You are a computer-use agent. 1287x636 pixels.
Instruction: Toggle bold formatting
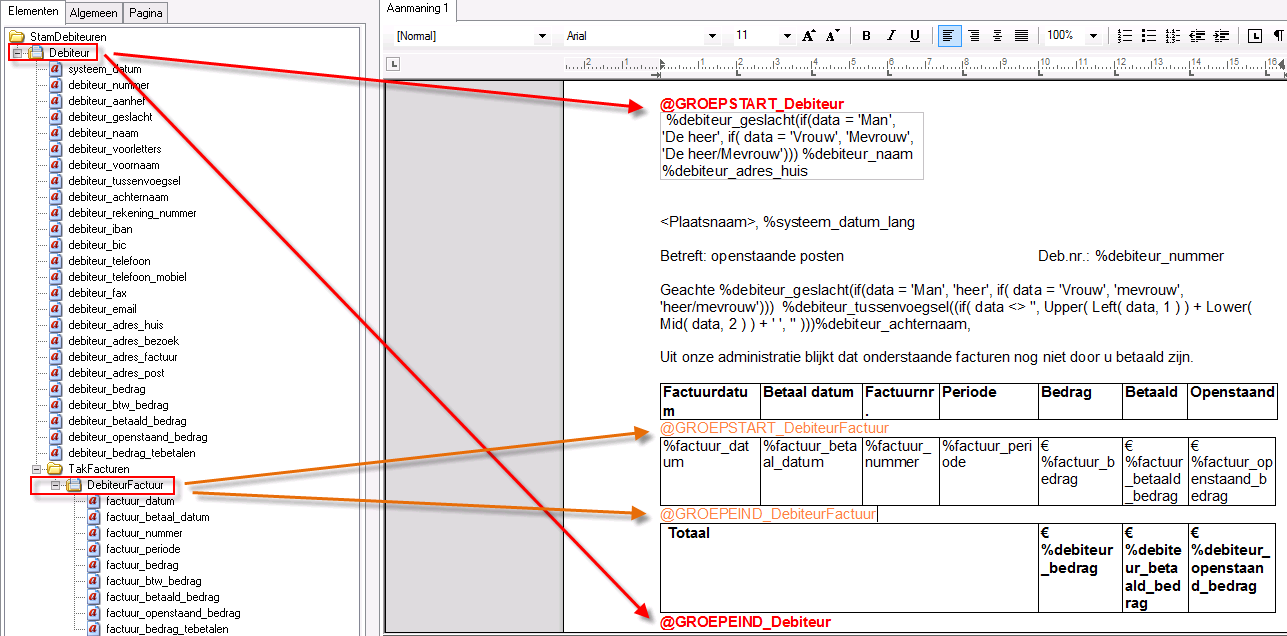866,36
